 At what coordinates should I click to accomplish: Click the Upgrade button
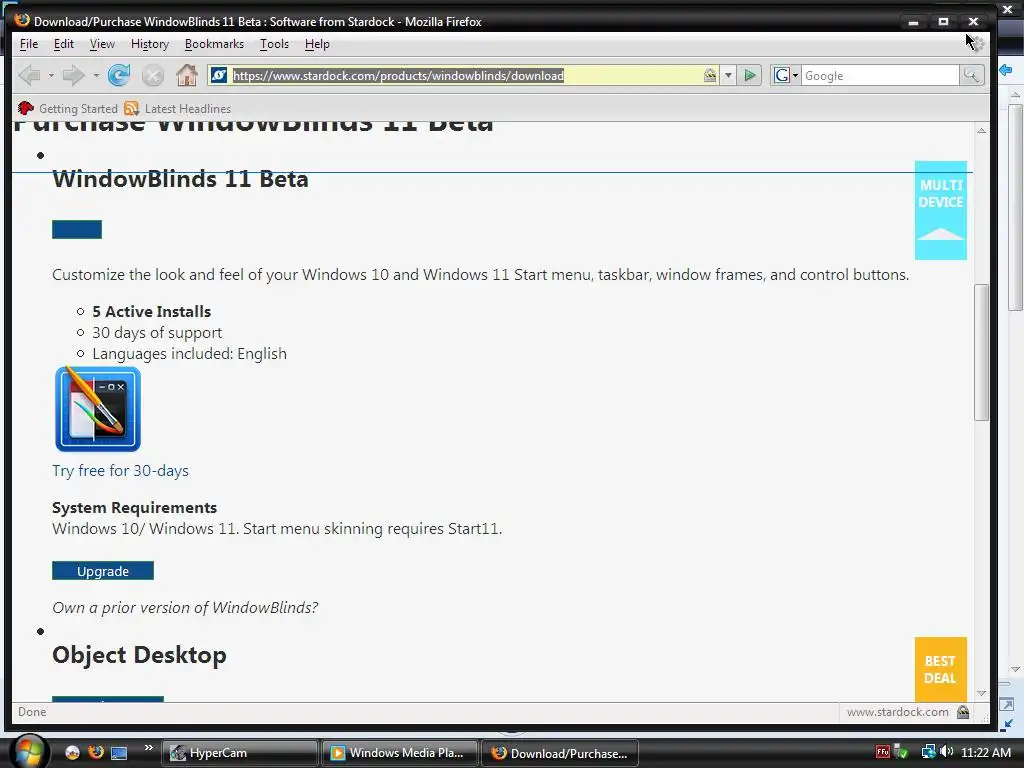coord(103,571)
